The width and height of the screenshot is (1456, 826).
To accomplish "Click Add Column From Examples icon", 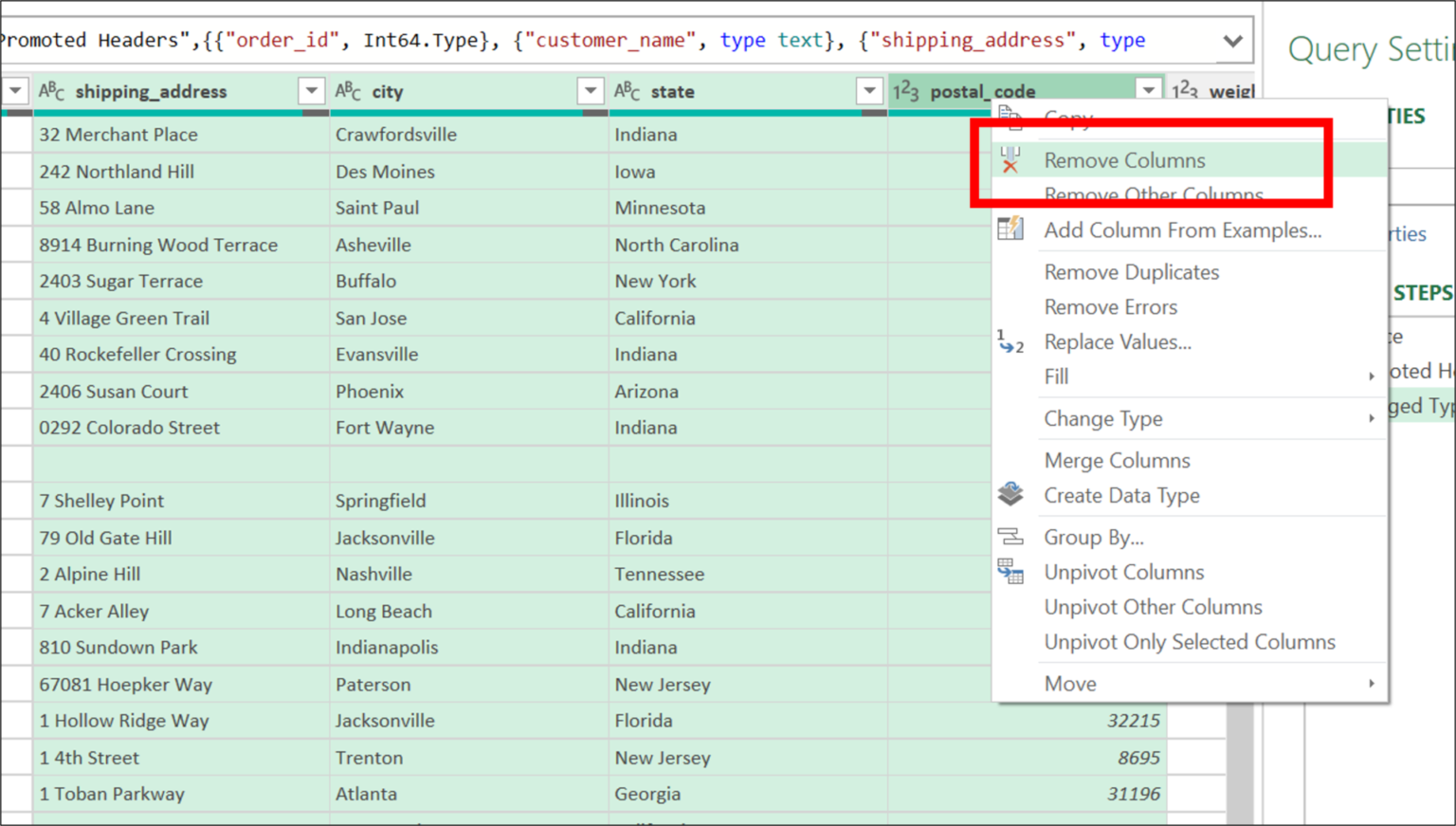I will (1010, 229).
